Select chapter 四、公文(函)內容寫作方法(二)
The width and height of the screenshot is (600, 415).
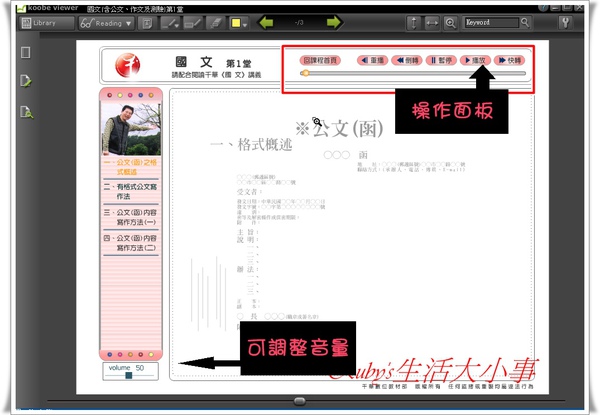(x=130, y=243)
